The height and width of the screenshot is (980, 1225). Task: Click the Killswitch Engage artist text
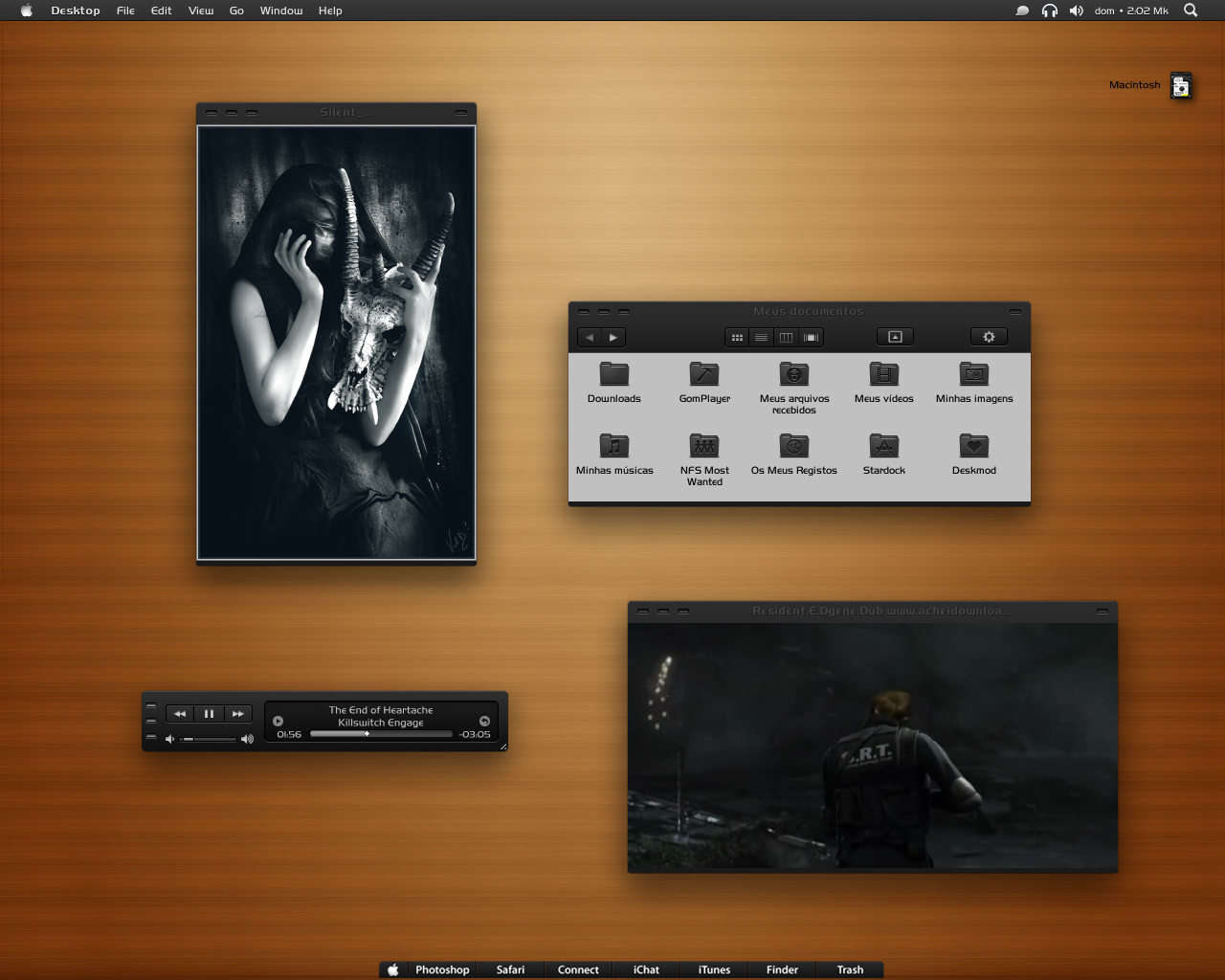tap(381, 723)
